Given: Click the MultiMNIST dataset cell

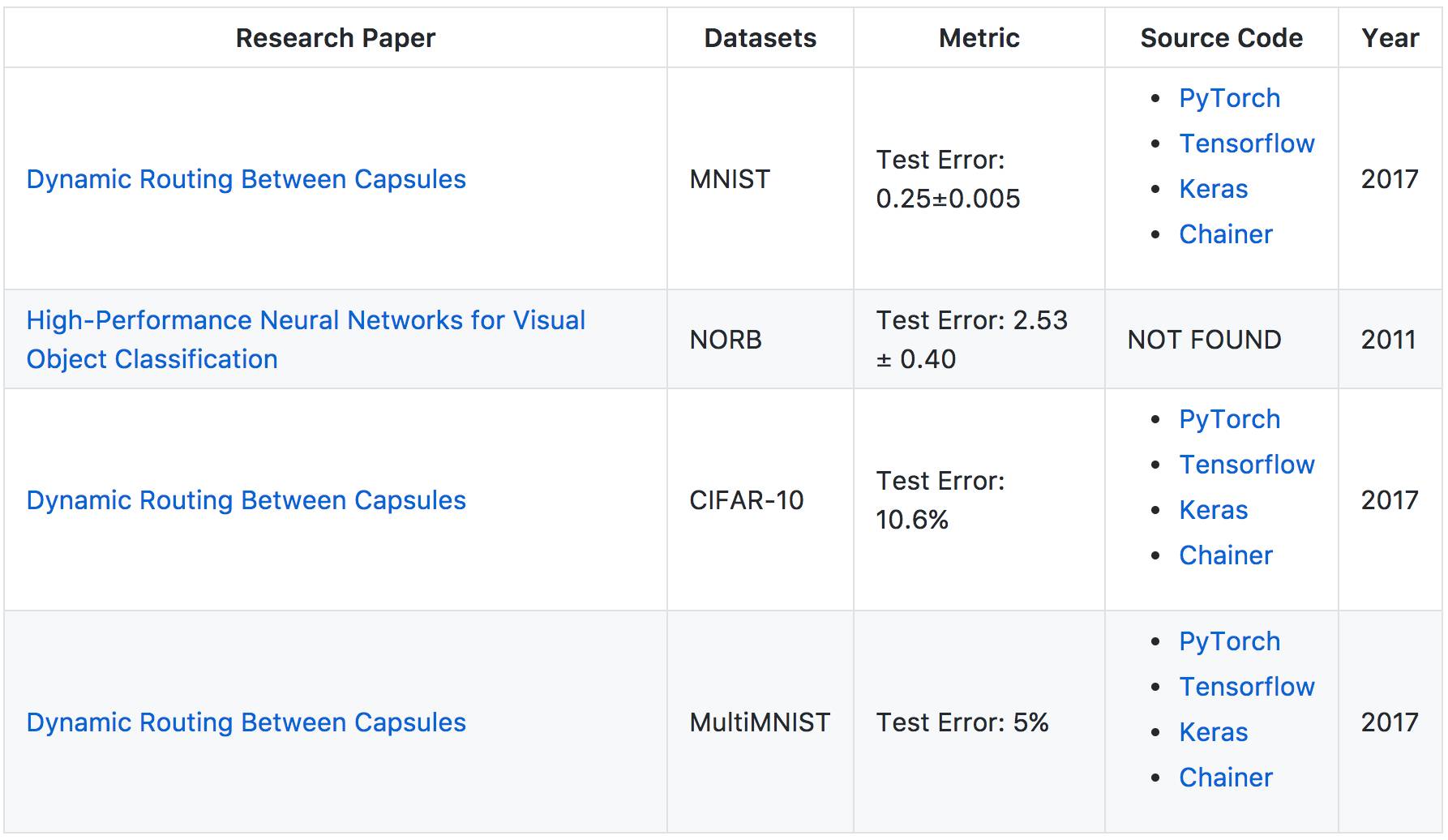Looking at the screenshot, I should 760,722.
